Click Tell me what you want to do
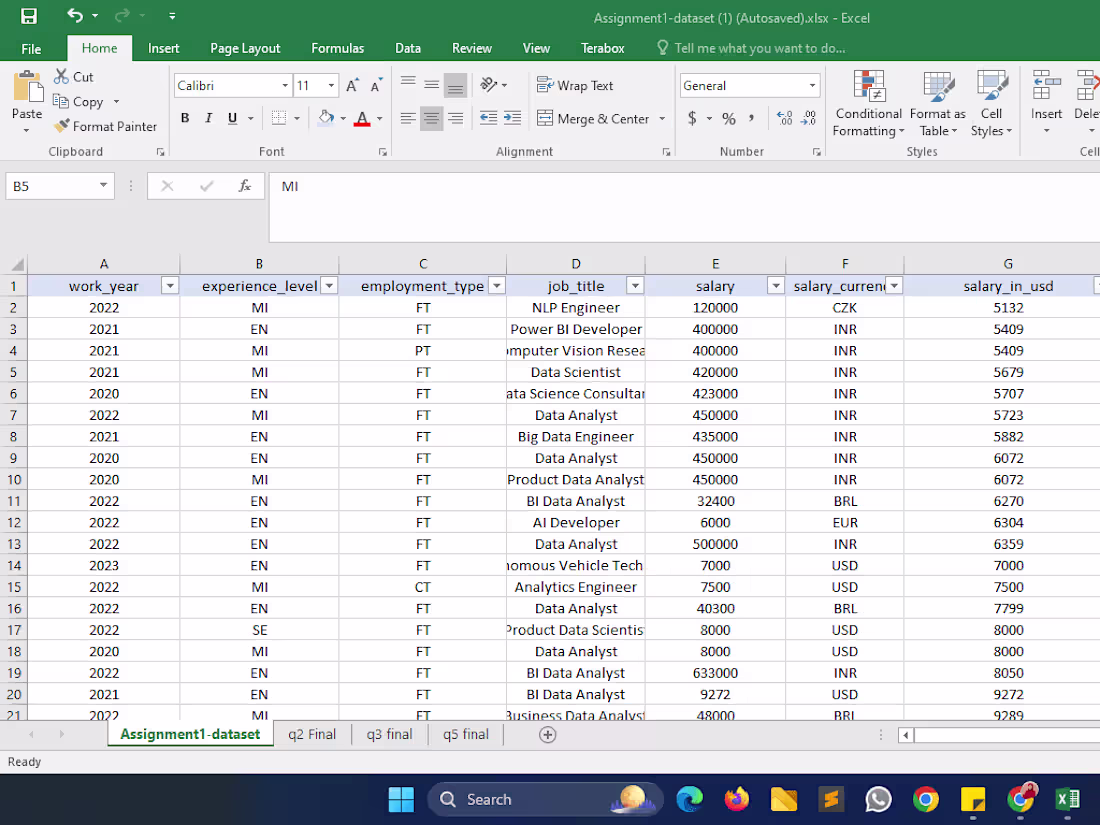This screenshot has width=1100, height=825. (760, 47)
